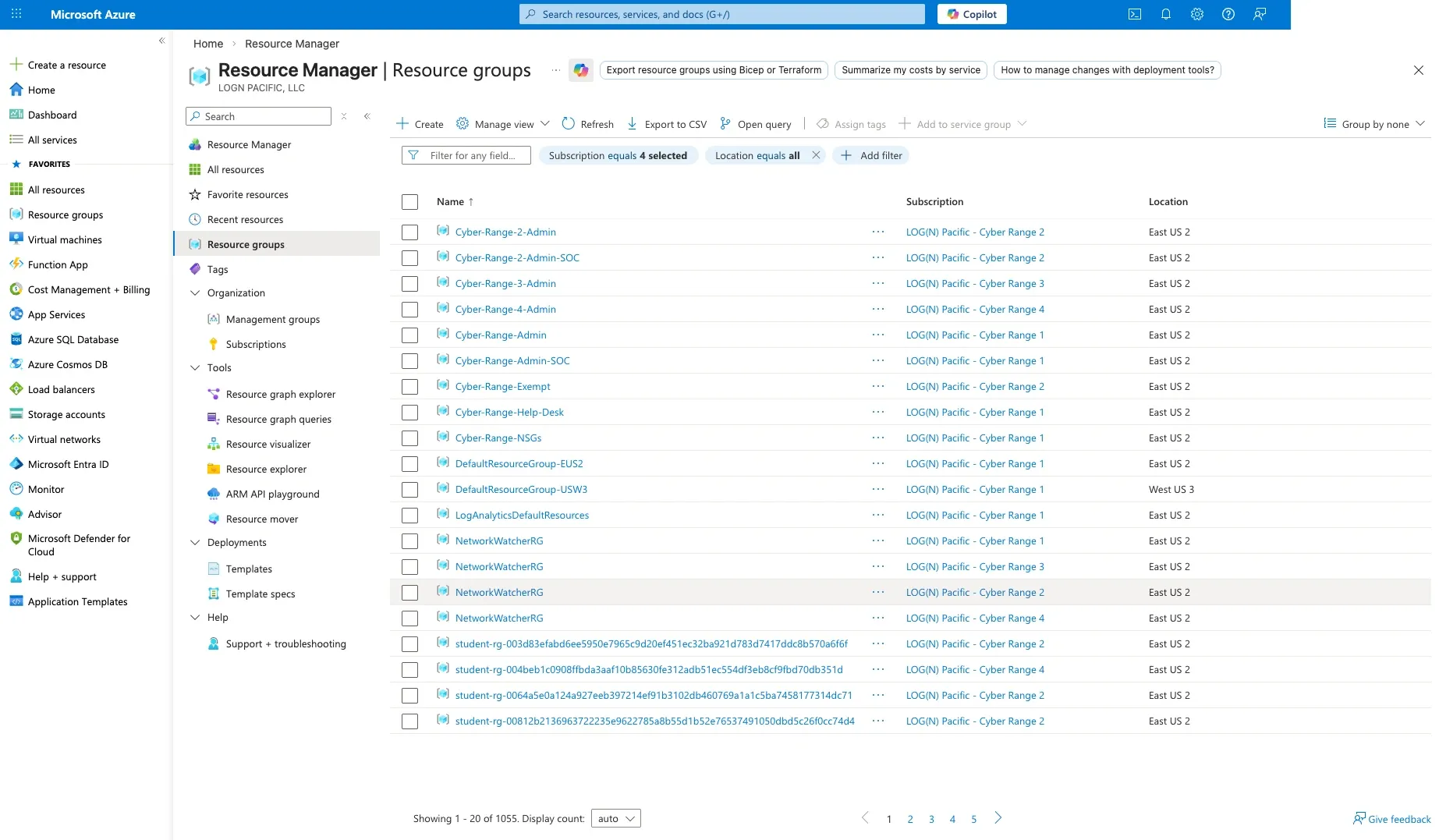Viewport: 1439px width, 840px height.
Task: Click the Resource Manager menu Search box
Action: coord(258,116)
